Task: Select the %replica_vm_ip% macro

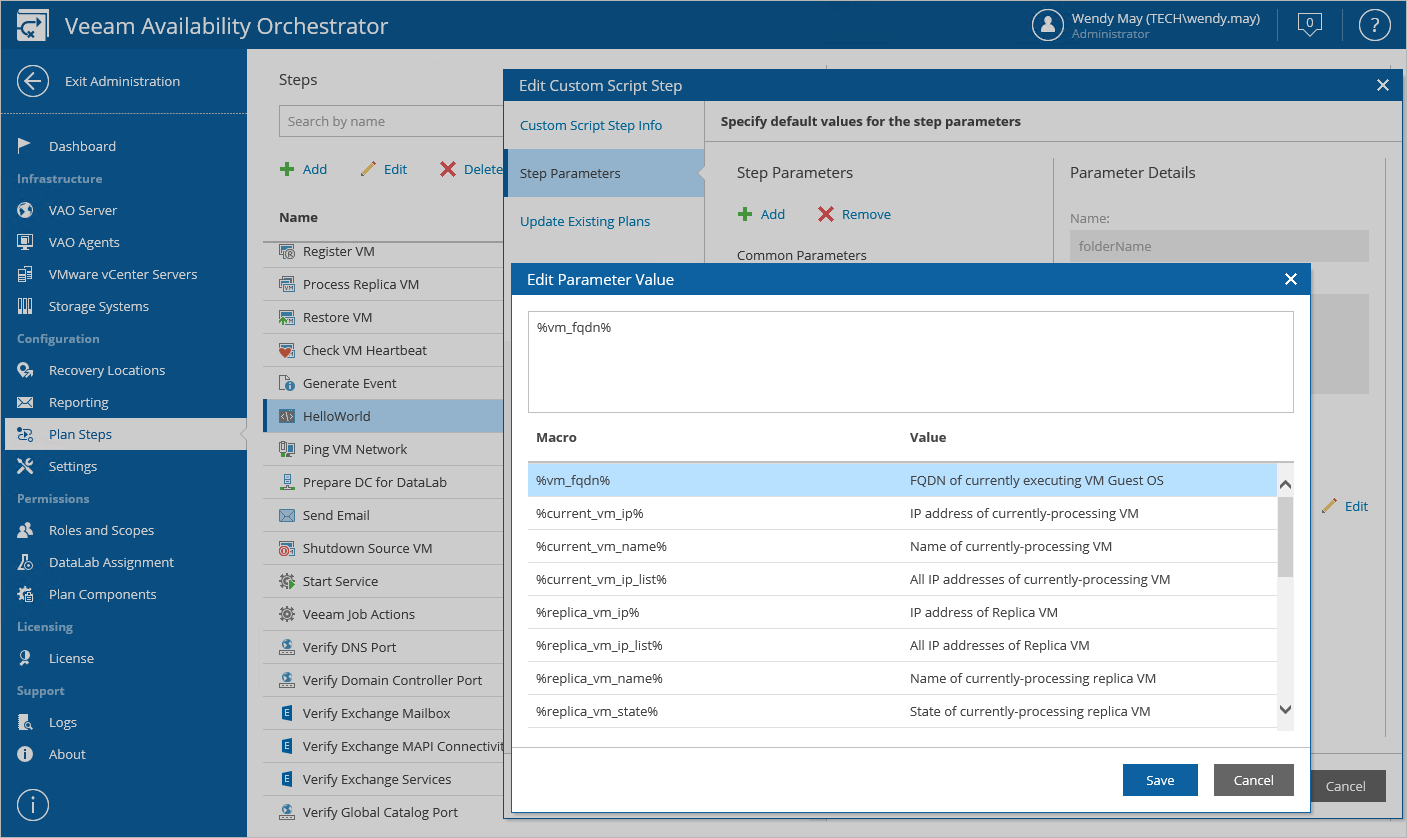Action: pos(902,612)
